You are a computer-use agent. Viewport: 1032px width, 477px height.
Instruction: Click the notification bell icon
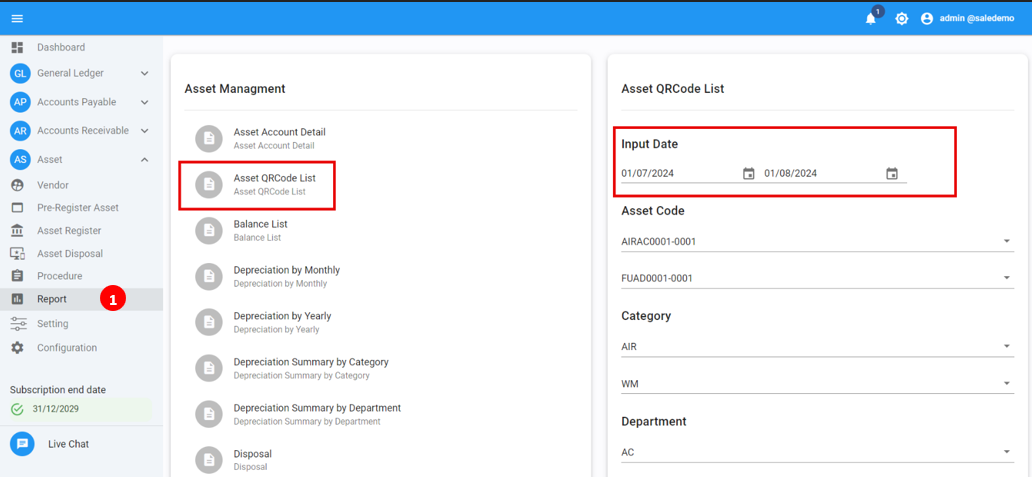[x=870, y=19]
